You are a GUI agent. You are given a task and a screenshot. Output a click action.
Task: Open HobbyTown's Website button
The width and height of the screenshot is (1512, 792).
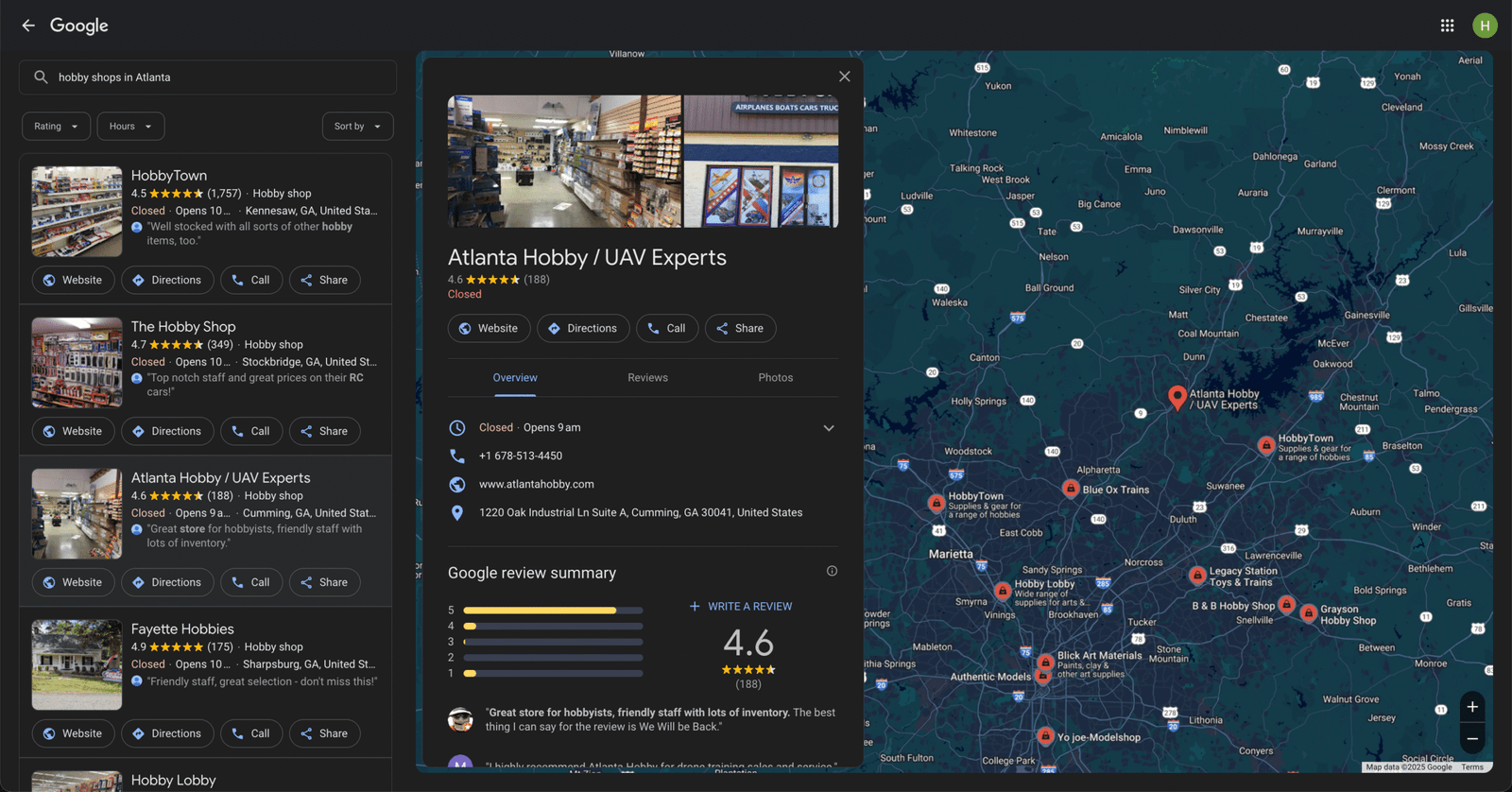[x=73, y=280]
